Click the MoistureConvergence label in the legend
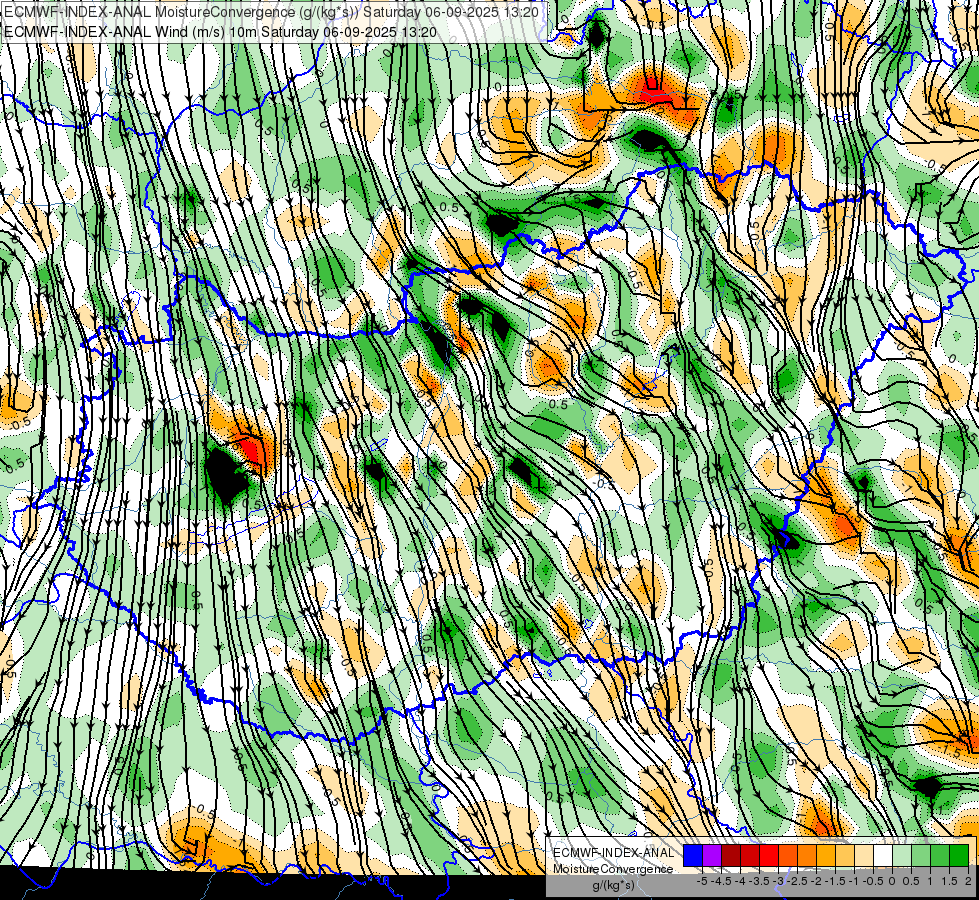This screenshot has height=900, width=979. coord(613,869)
